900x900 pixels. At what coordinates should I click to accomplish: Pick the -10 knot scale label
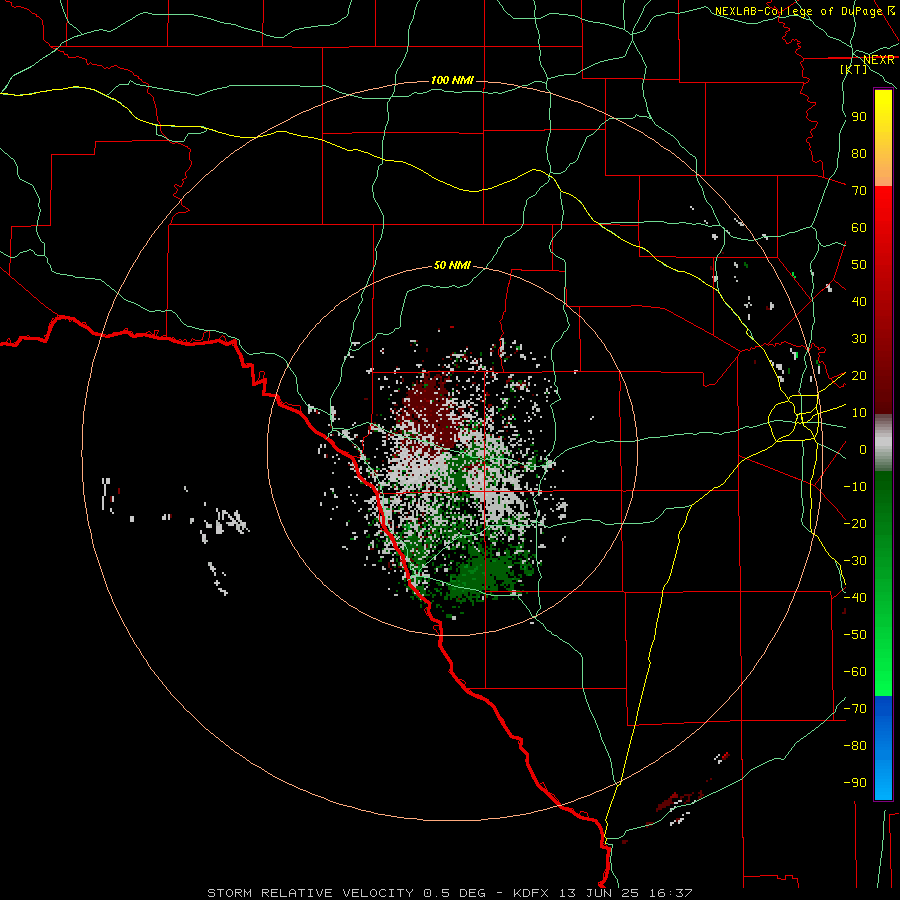855,487
